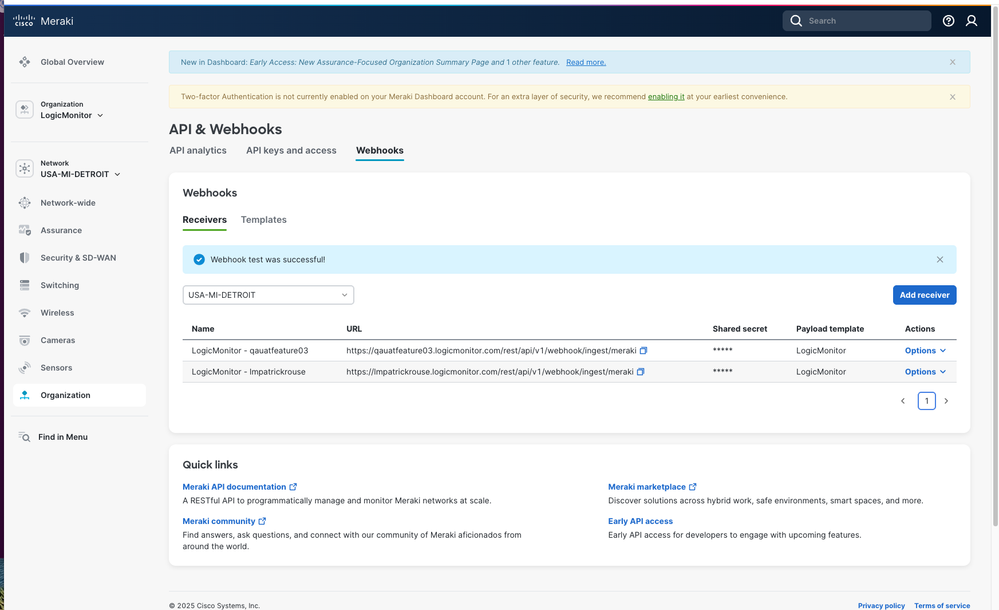Image resolution: width=999 pixels, height=610 pixels.
Task: Click the Cameras sidebar icon
Action: [x=24, y=340]
